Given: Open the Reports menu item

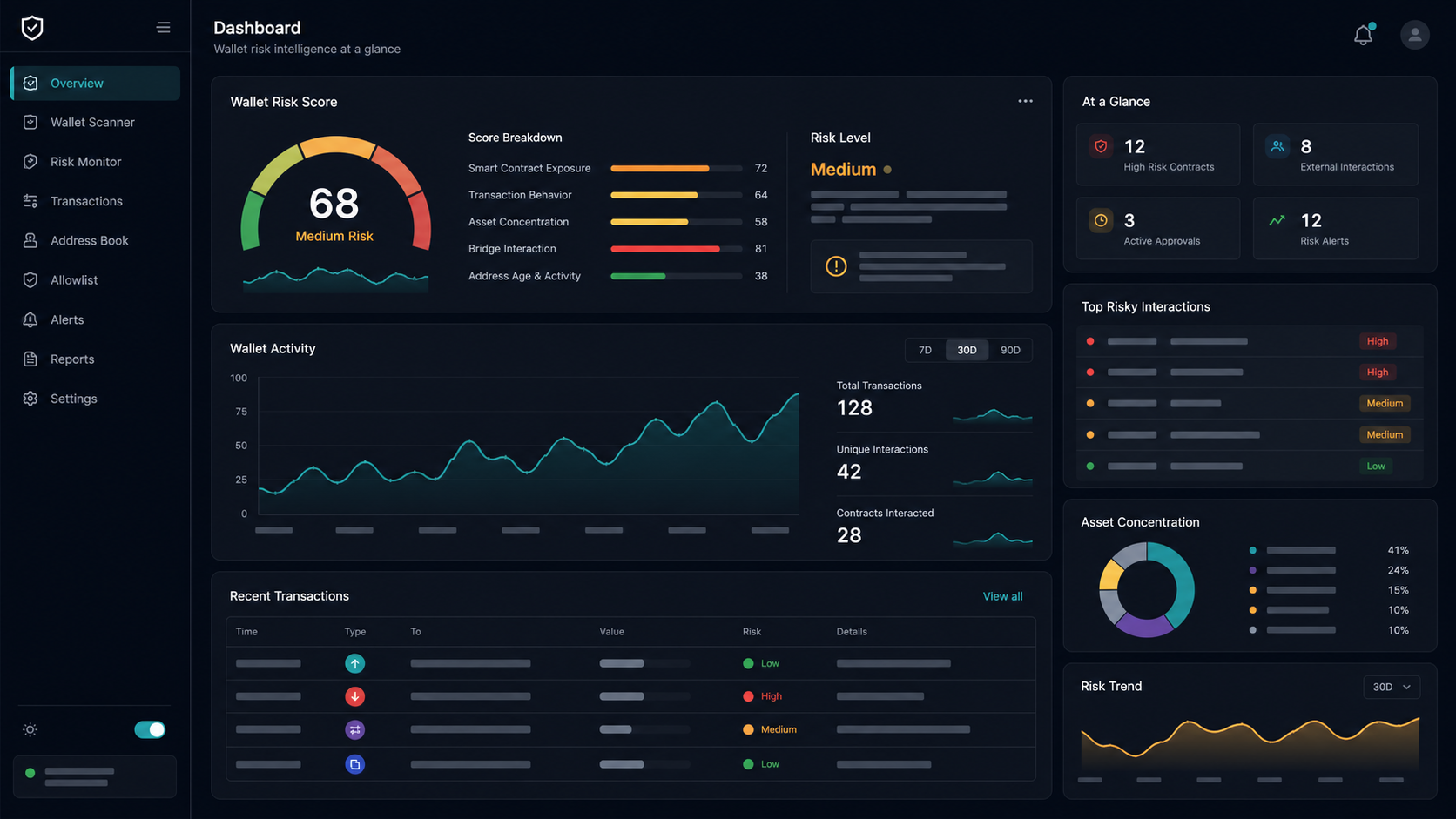Looking at the screenshot, I should point(95,359).
